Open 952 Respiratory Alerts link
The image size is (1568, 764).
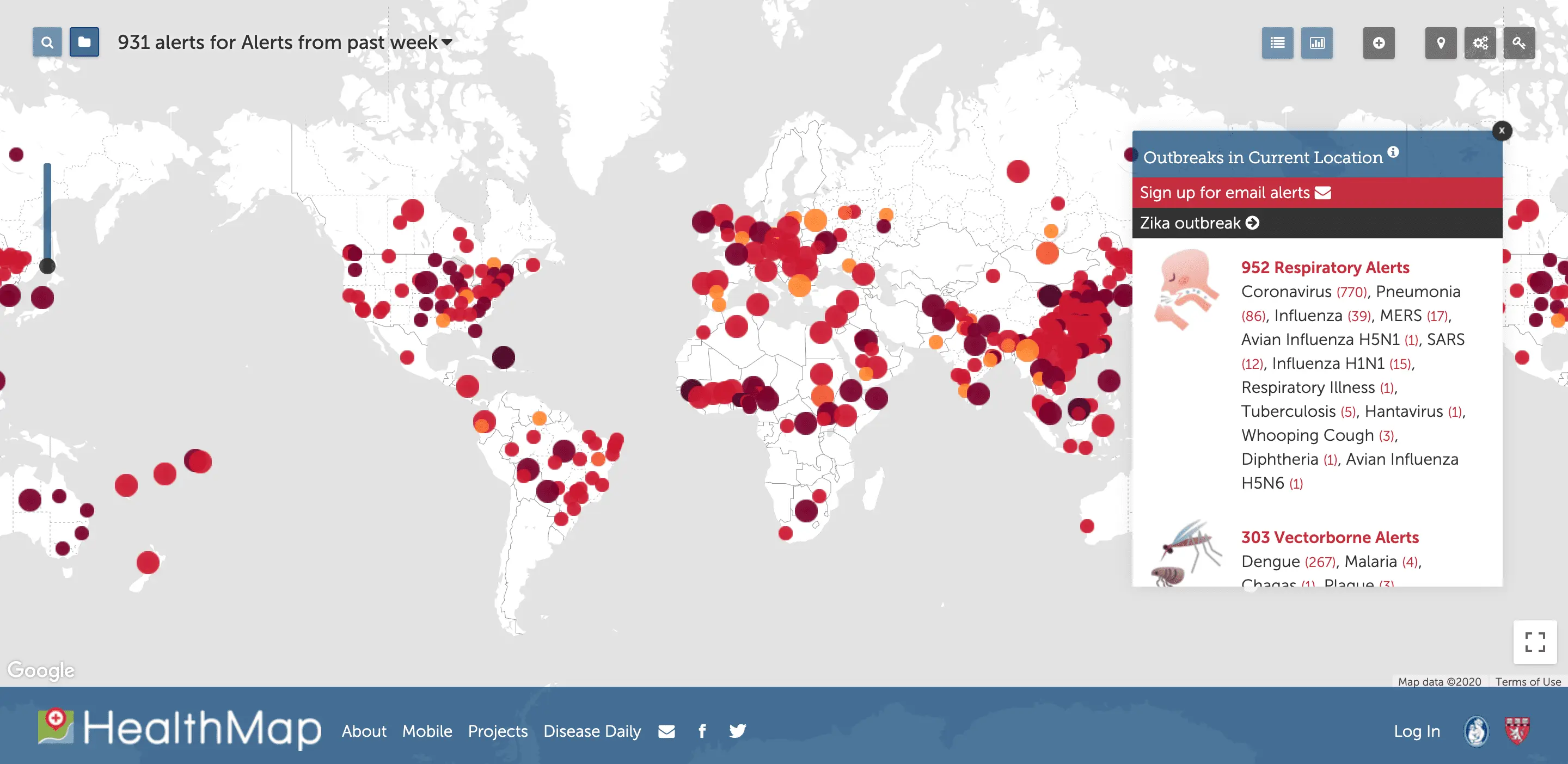pos(1325,268)
